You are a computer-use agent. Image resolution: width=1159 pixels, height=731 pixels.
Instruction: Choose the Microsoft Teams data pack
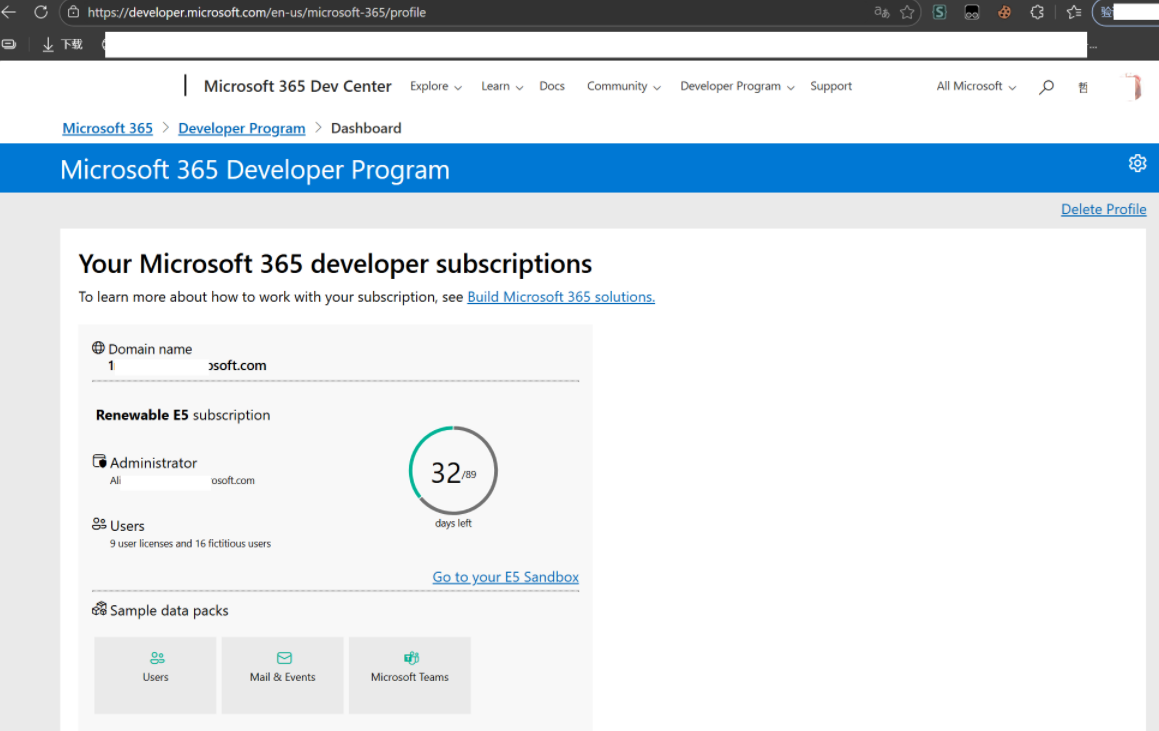(409, 675)
